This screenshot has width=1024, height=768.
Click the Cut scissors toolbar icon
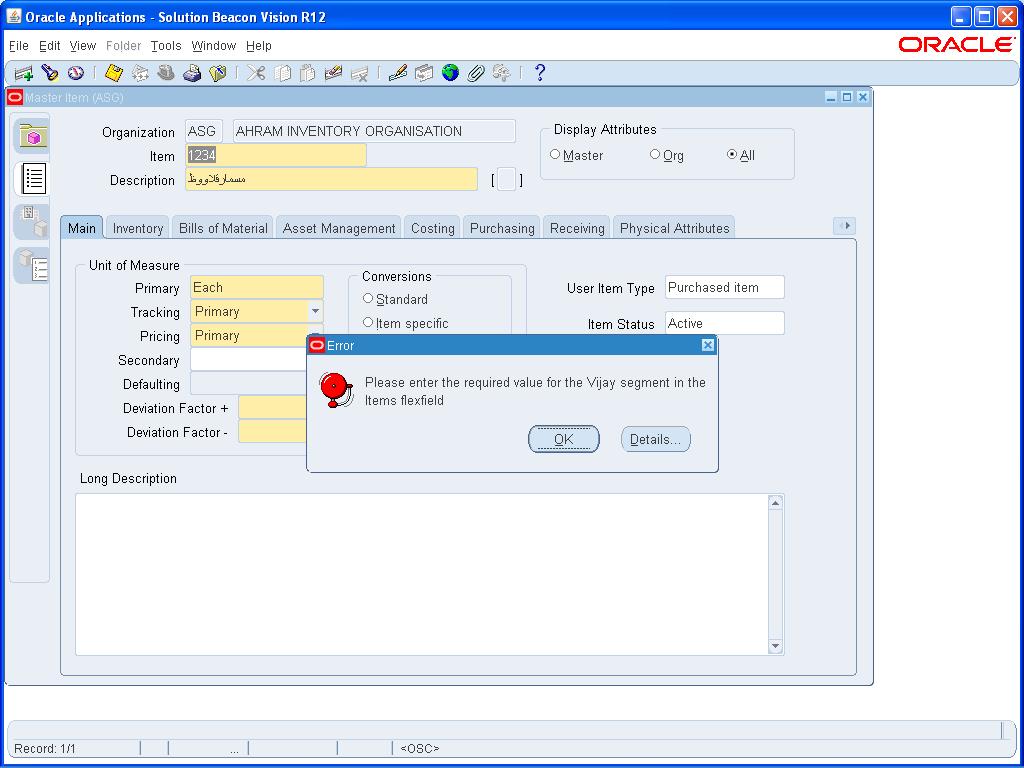256,73
